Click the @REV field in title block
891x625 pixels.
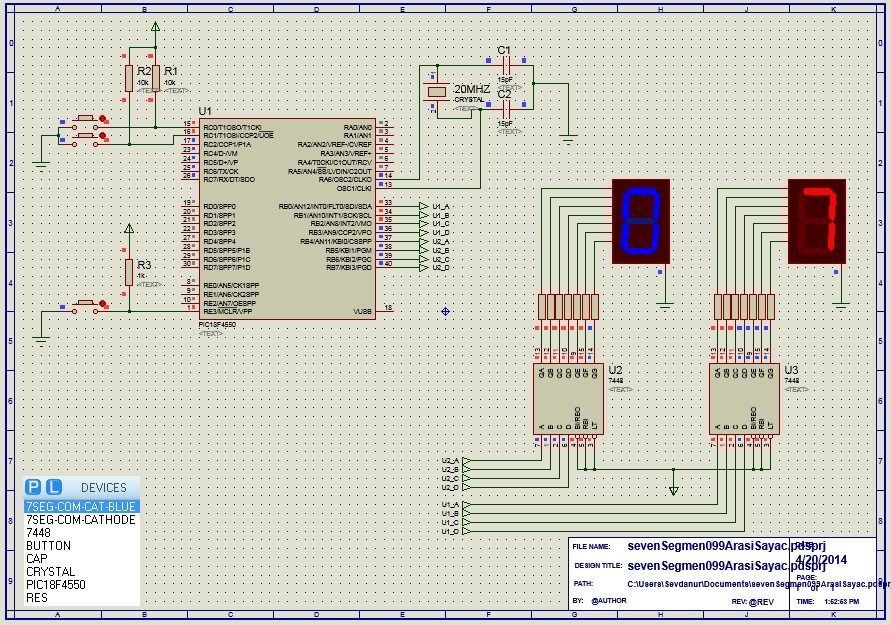[x=761, y=602]
